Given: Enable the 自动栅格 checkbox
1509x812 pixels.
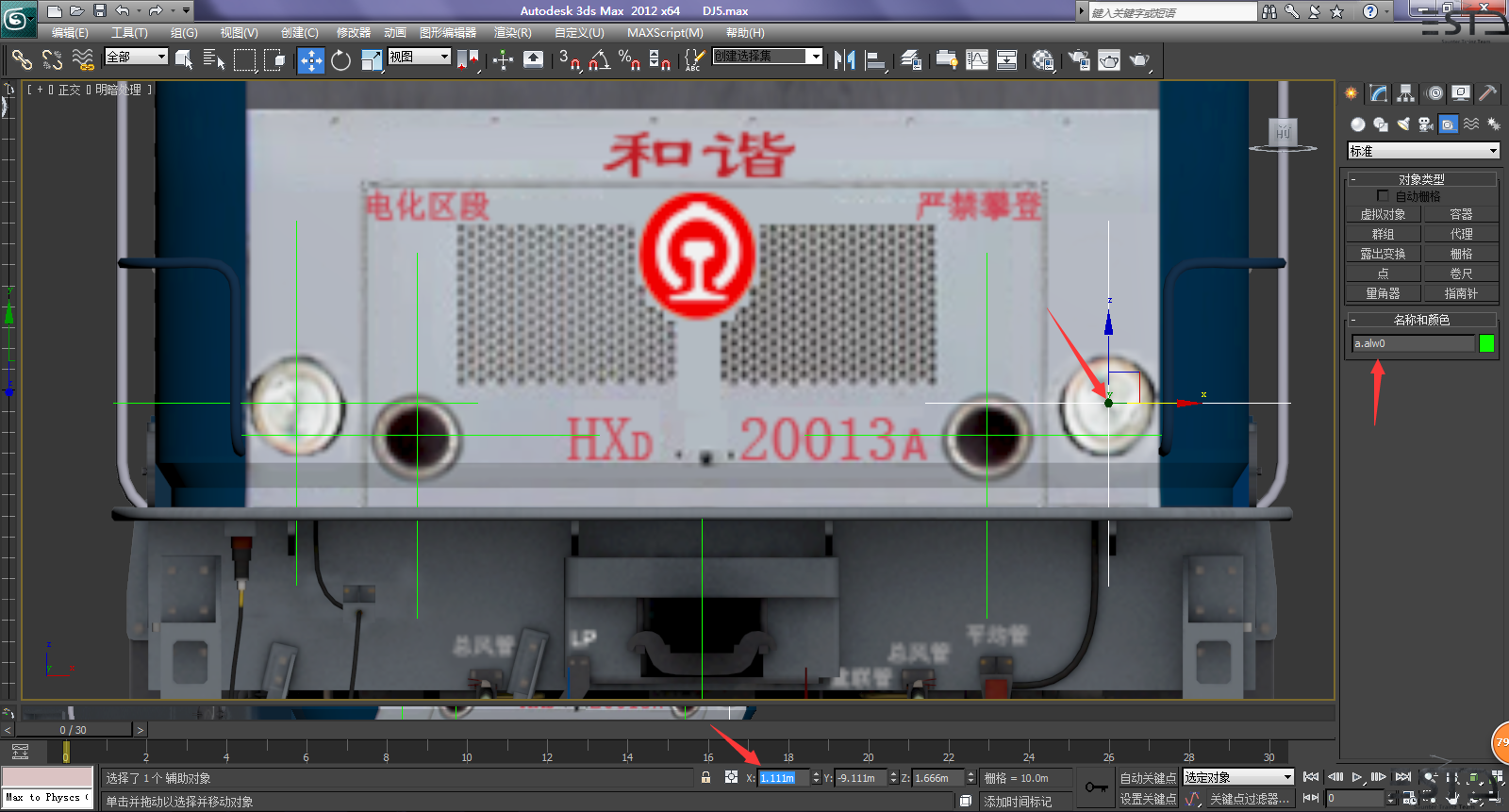Looking at the screenshot, I should click(x=1383, y=196).
